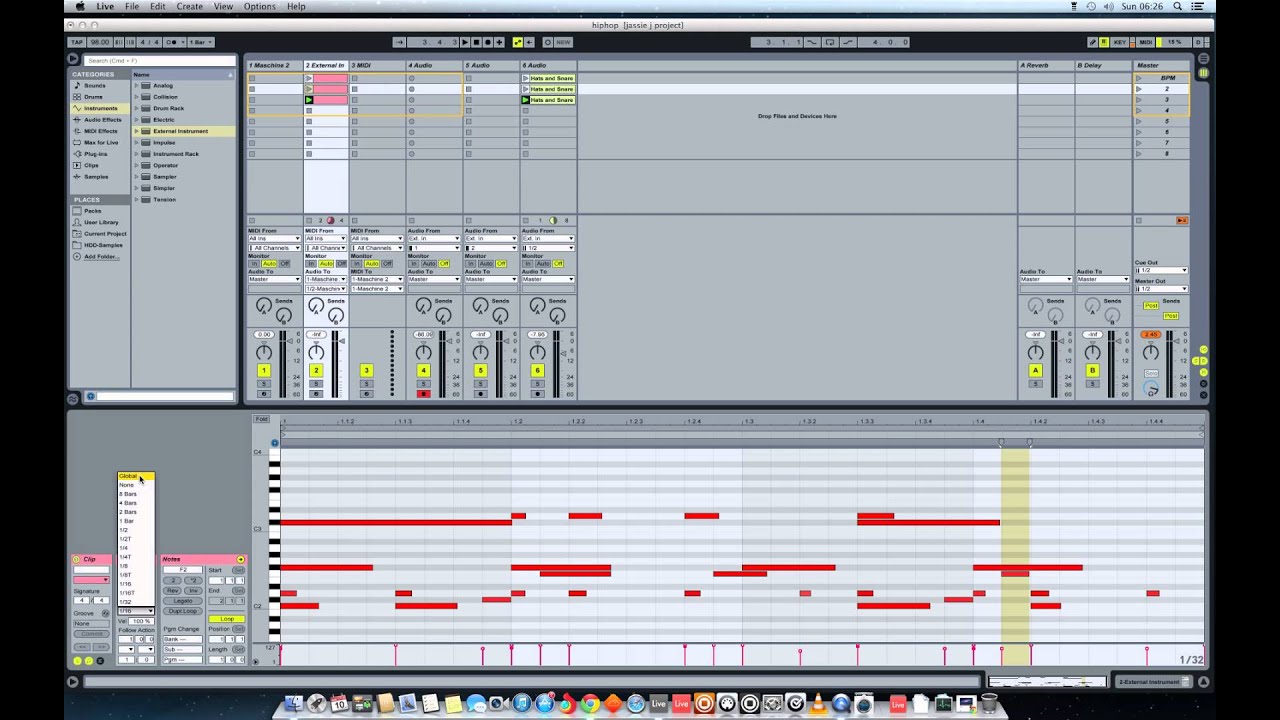Toggle the KEY map mode switch
The height and width of the screenshot is (720, 1280).
tap(1119, 42)
